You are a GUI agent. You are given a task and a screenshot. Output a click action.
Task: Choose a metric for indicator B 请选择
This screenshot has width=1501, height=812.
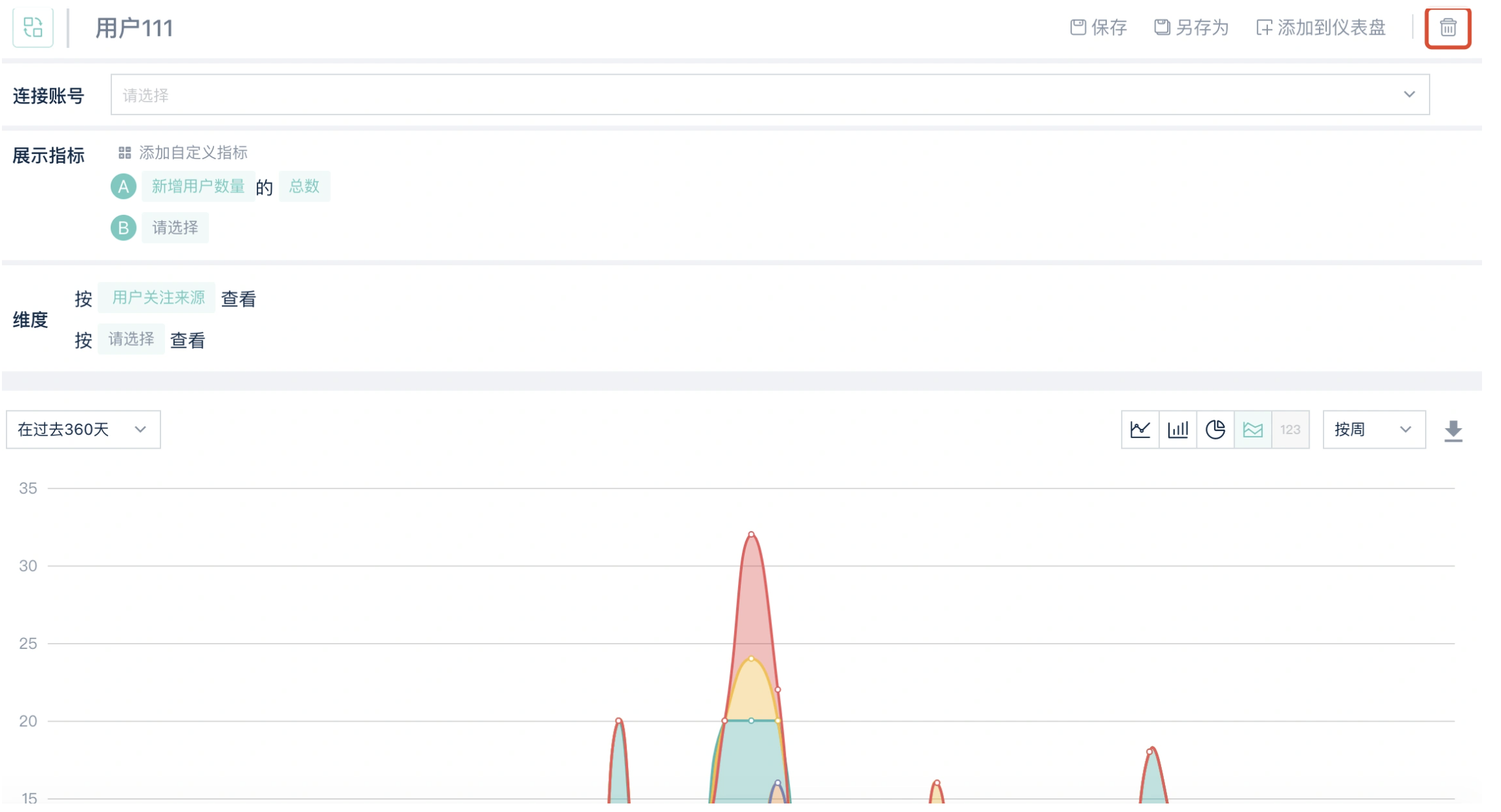pos(176,229)
